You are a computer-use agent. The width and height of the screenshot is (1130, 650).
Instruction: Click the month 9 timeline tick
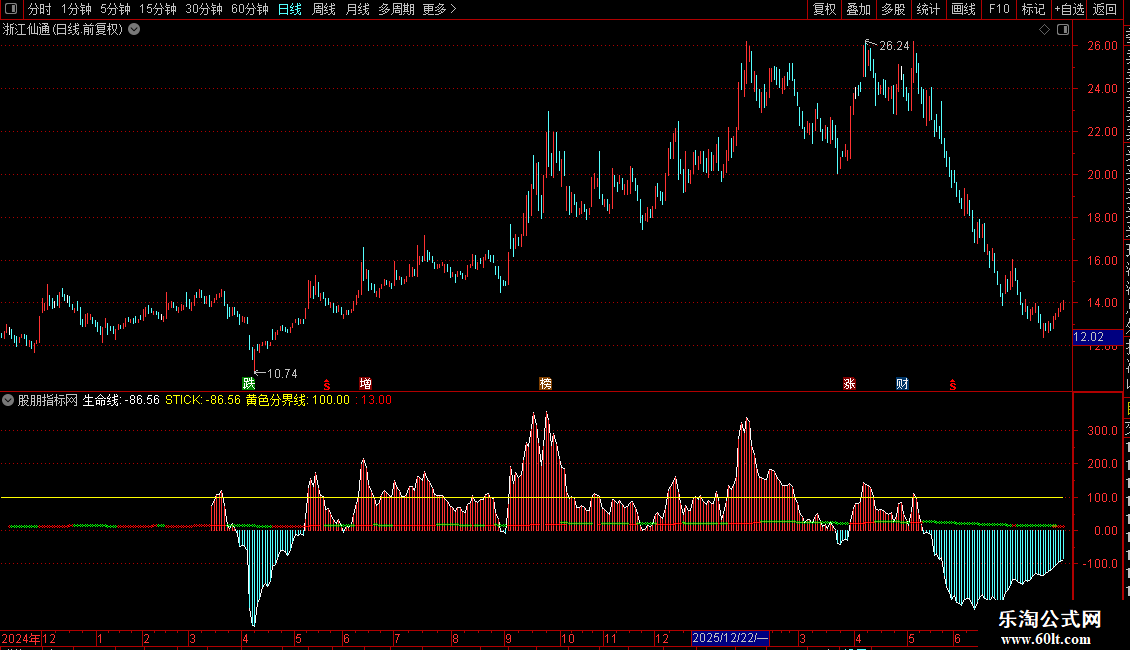pos(509,638)
